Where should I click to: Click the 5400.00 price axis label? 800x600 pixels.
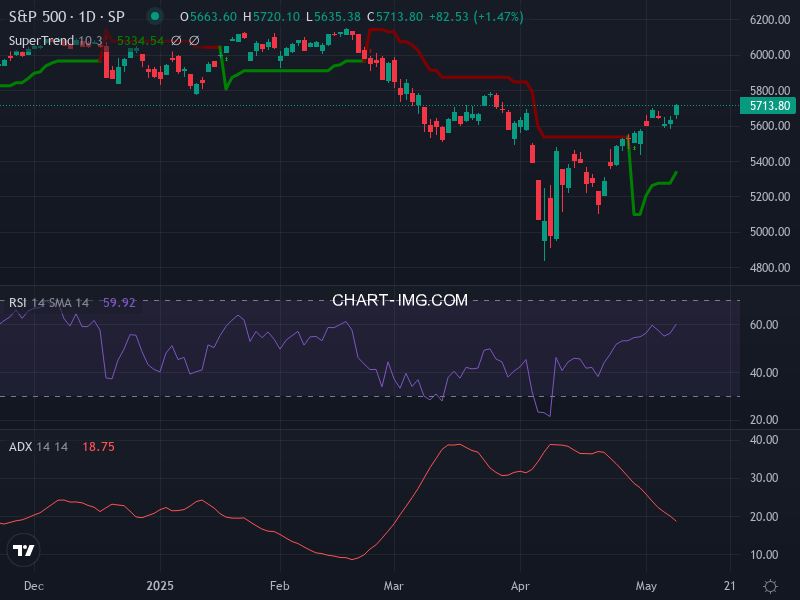click(x=770, y=162)
